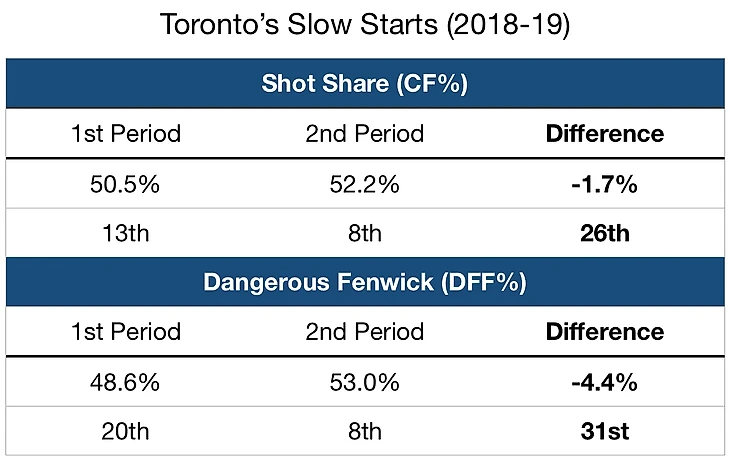730x462 pixels.
Task: Click the -4.4% difference cell
Action: [x=604, y=382]
